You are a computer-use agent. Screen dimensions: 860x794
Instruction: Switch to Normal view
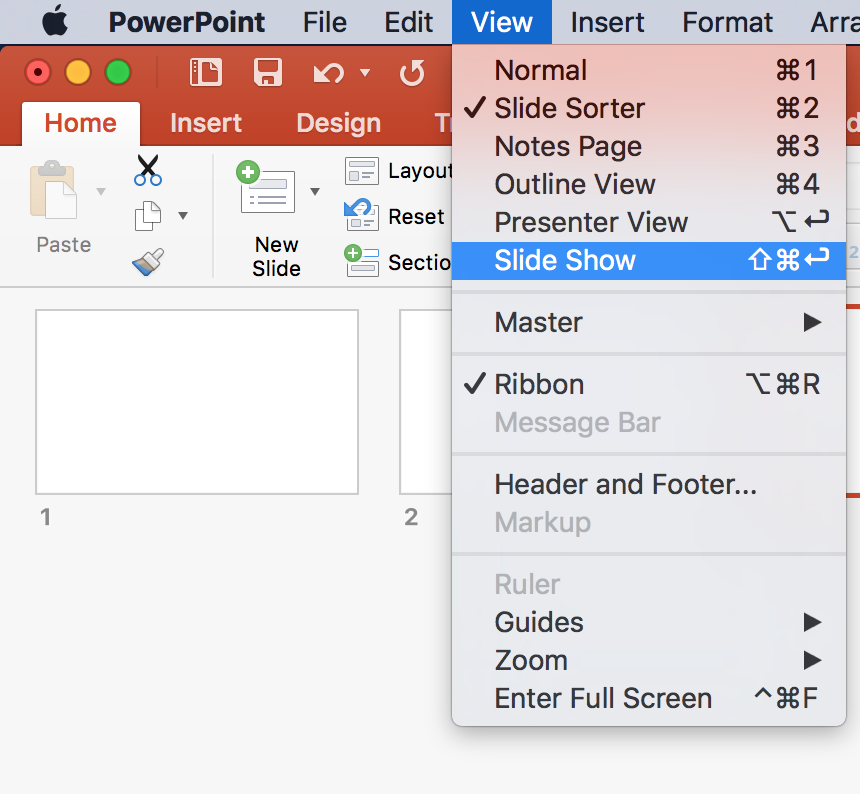649,70
